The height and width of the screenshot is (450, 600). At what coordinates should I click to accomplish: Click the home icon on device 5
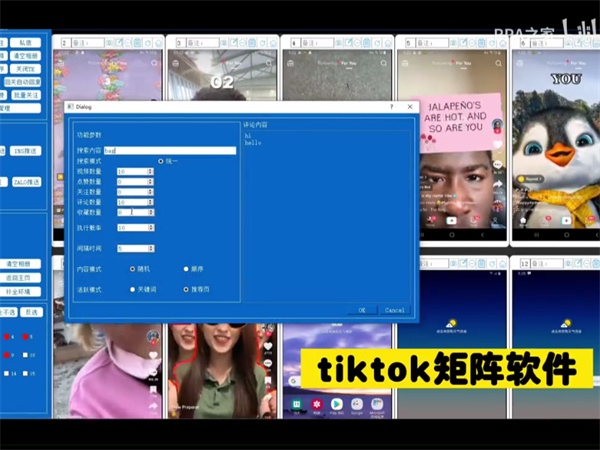click(502, 42)
